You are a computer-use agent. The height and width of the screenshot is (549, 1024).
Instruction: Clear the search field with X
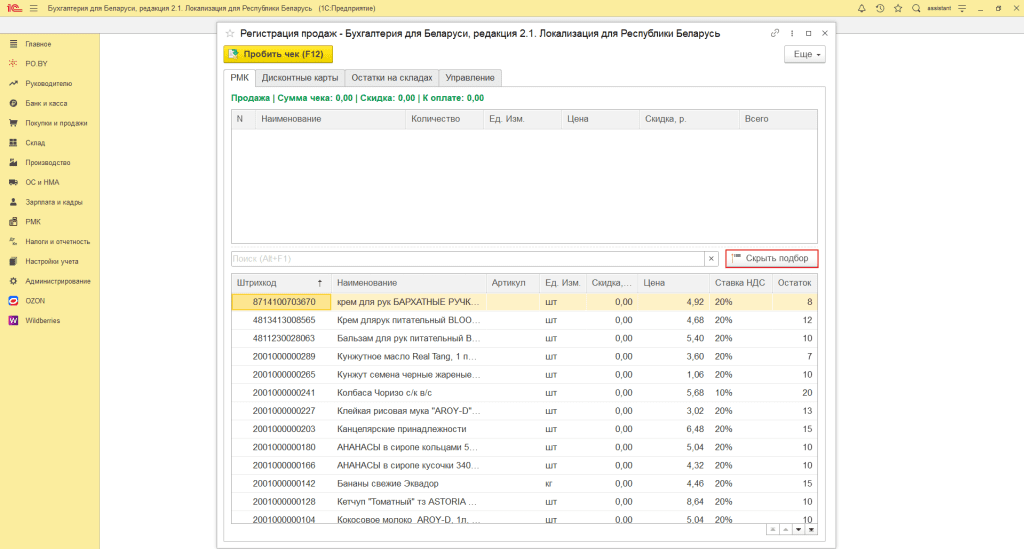[711, 259]
